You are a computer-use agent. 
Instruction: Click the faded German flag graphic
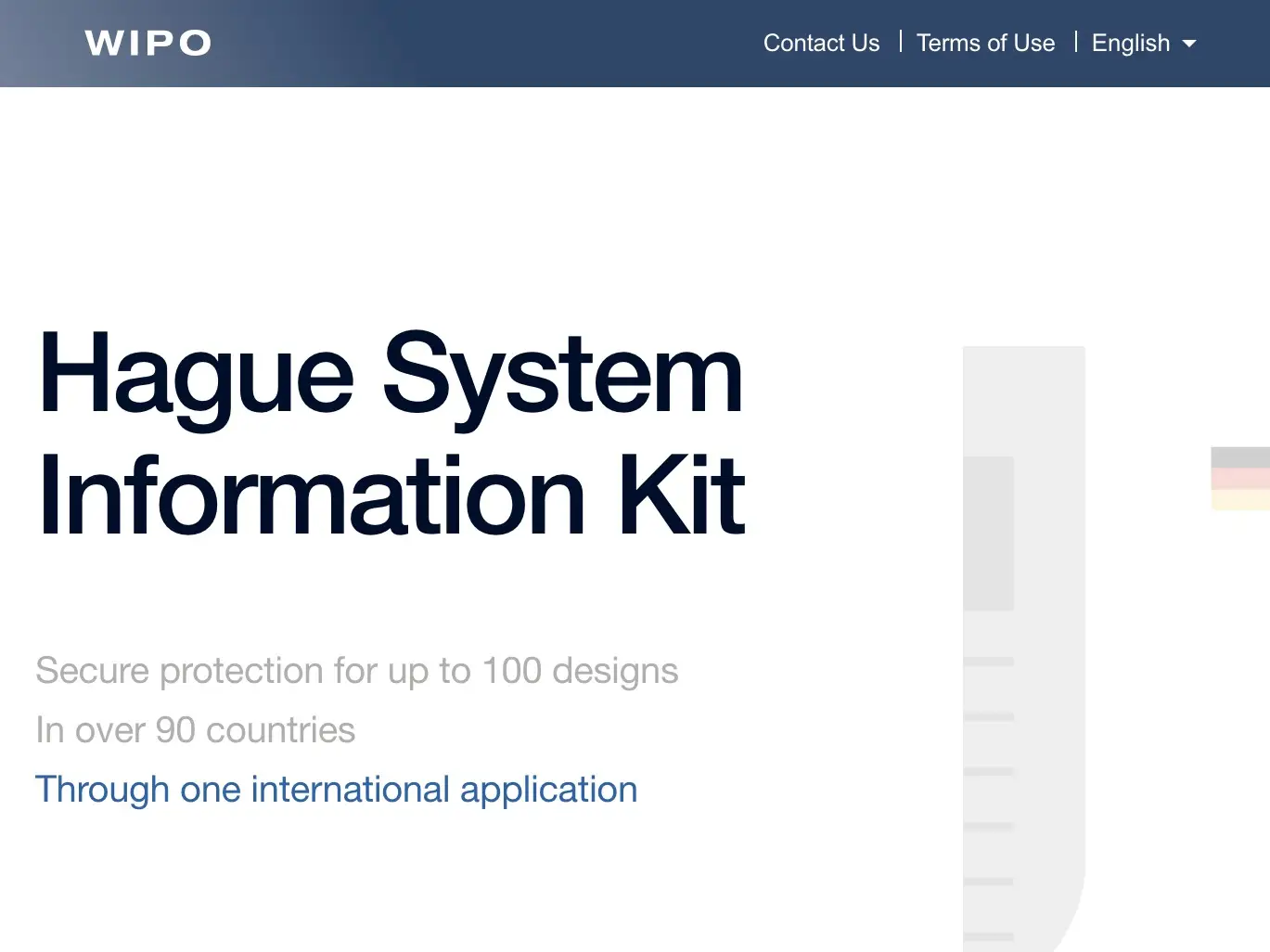tap(1240, 478)
